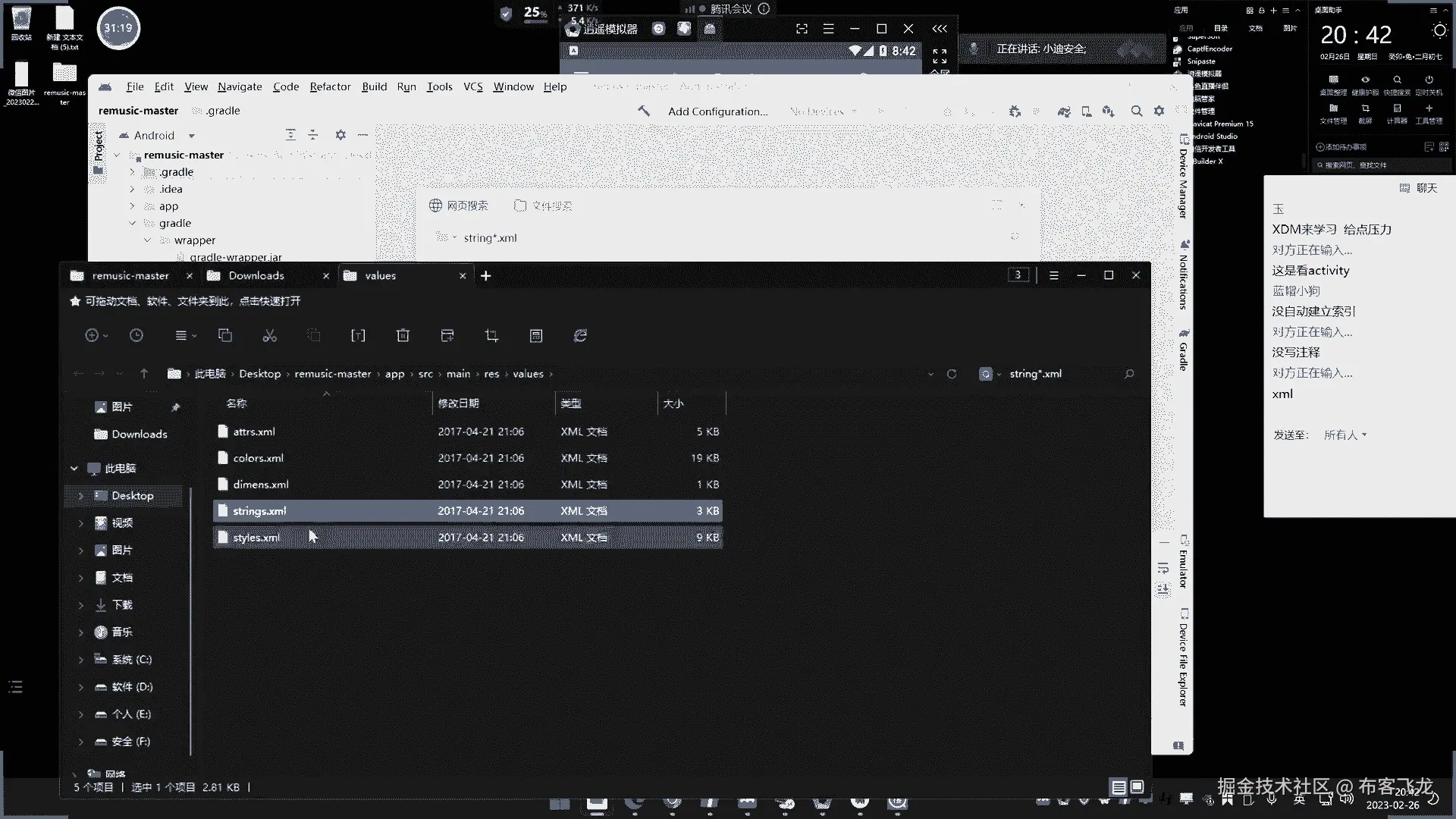Click Add Configuration button
Screen dimensions: 1456x819
pos(717,111)
